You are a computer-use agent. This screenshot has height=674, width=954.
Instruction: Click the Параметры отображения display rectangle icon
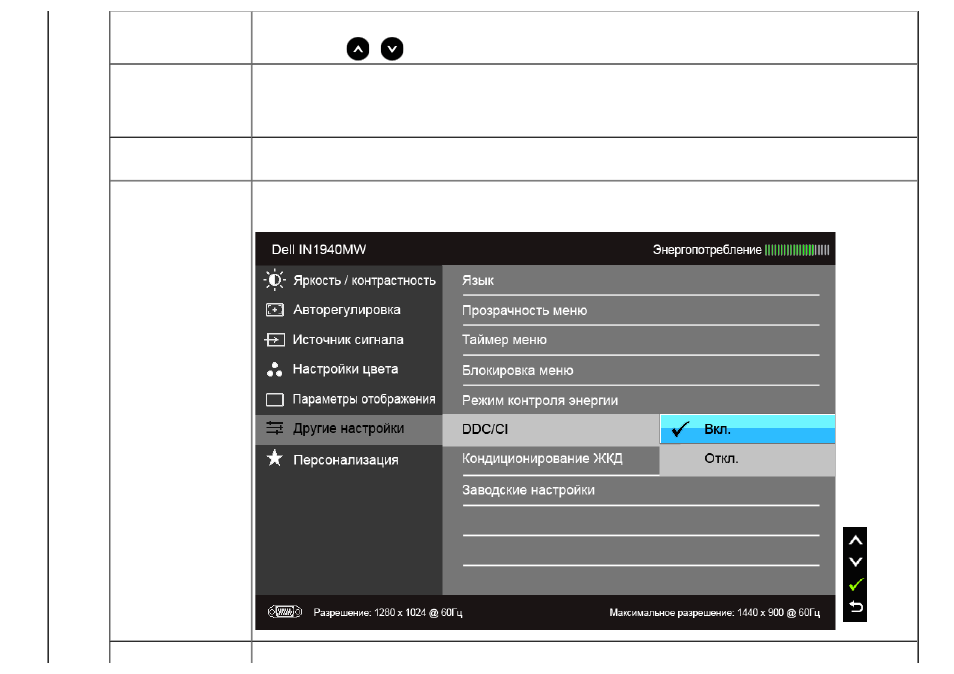274,400
